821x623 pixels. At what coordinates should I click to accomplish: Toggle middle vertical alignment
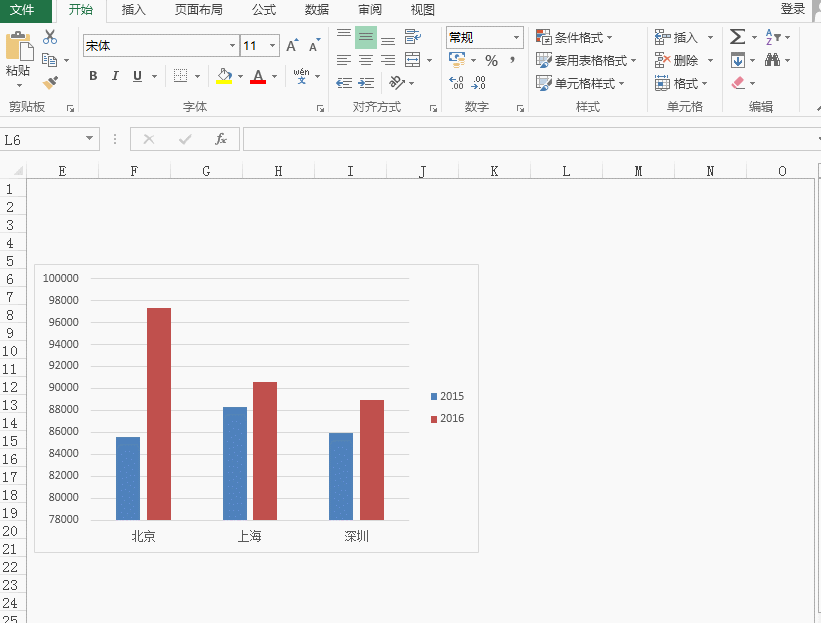[366, 37]
